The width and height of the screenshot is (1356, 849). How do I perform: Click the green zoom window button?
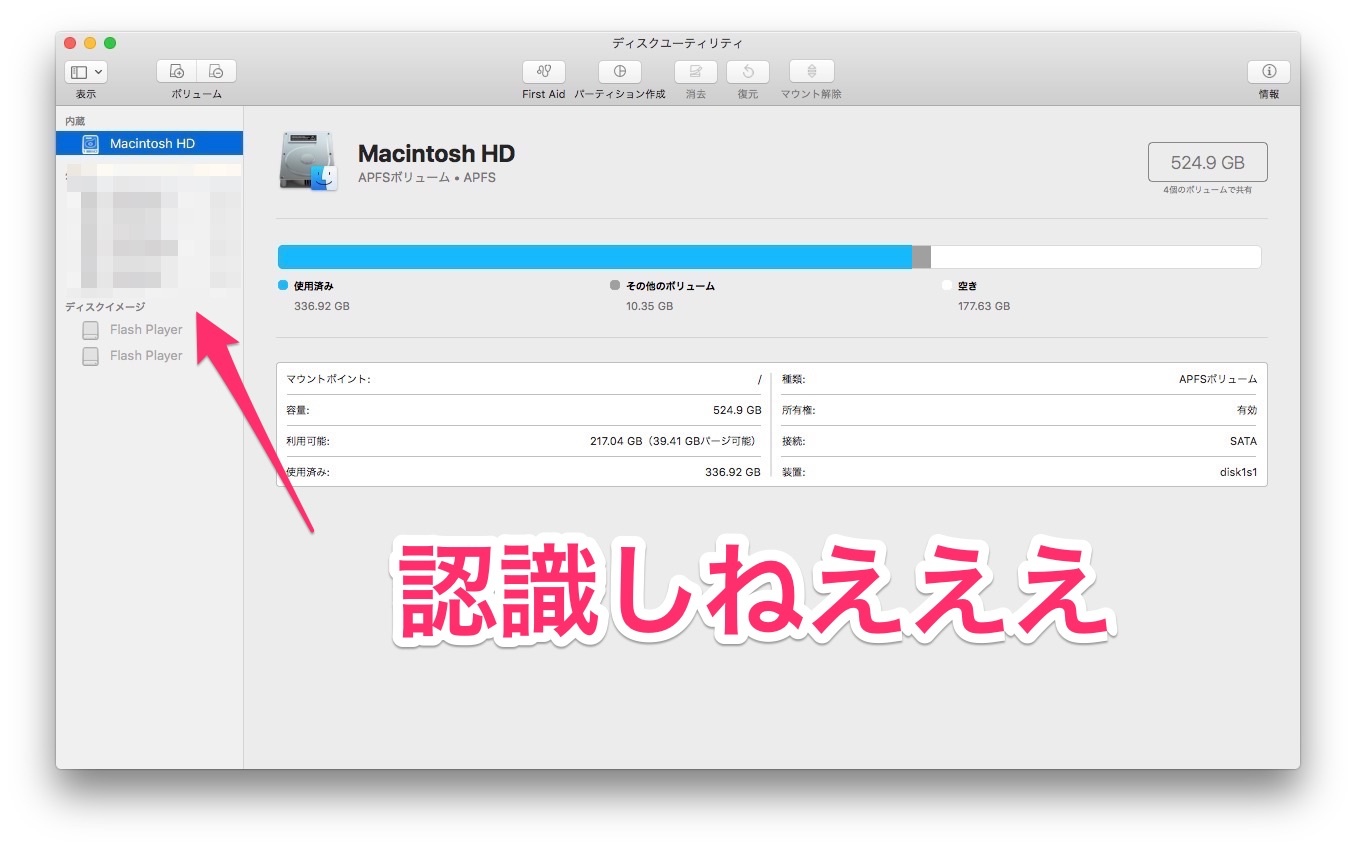click(x=110, y=43)
